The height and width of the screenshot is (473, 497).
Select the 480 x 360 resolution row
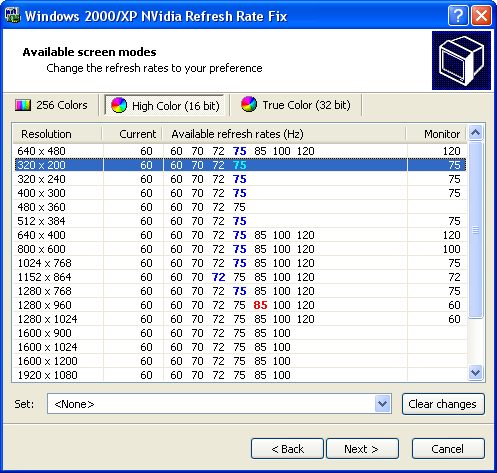pos(240,207)
